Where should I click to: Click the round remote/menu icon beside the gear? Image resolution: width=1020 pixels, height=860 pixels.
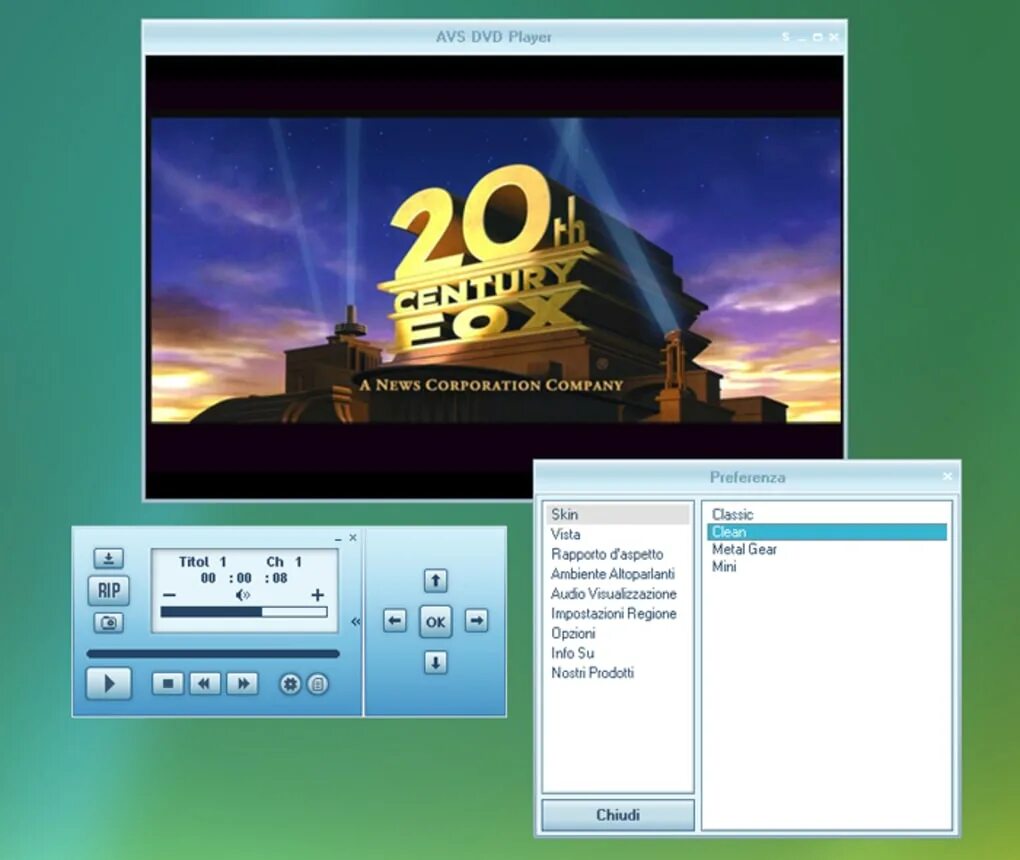317,684
